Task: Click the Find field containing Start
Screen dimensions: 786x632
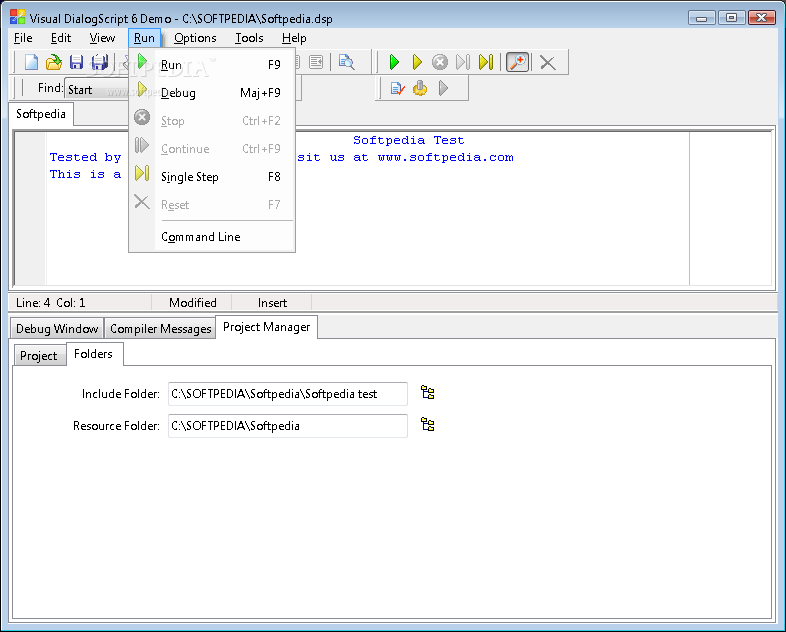Action: pyautogui.click(x=97, y=90)
